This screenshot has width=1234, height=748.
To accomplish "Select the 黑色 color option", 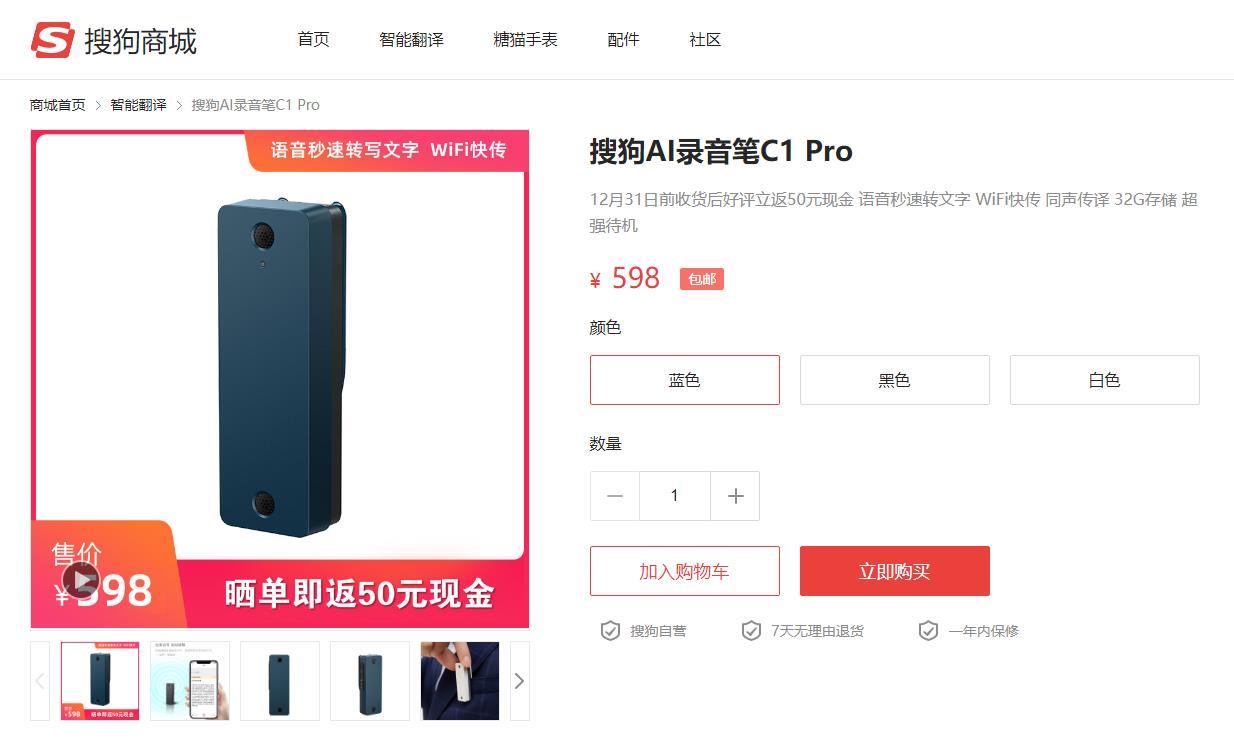I will [x=895, y=380].
